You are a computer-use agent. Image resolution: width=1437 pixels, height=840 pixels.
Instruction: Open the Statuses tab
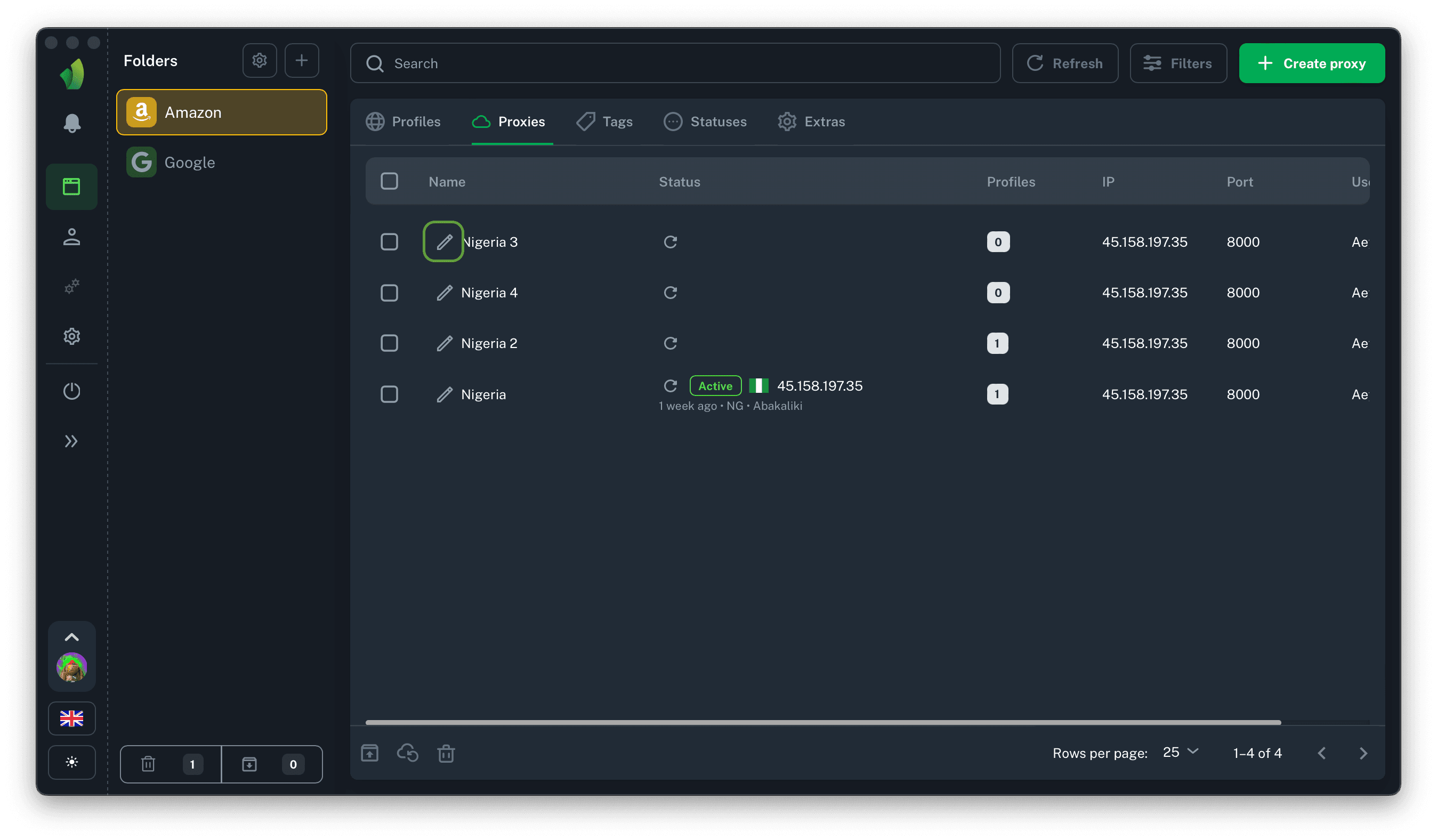tap(705, 122)
